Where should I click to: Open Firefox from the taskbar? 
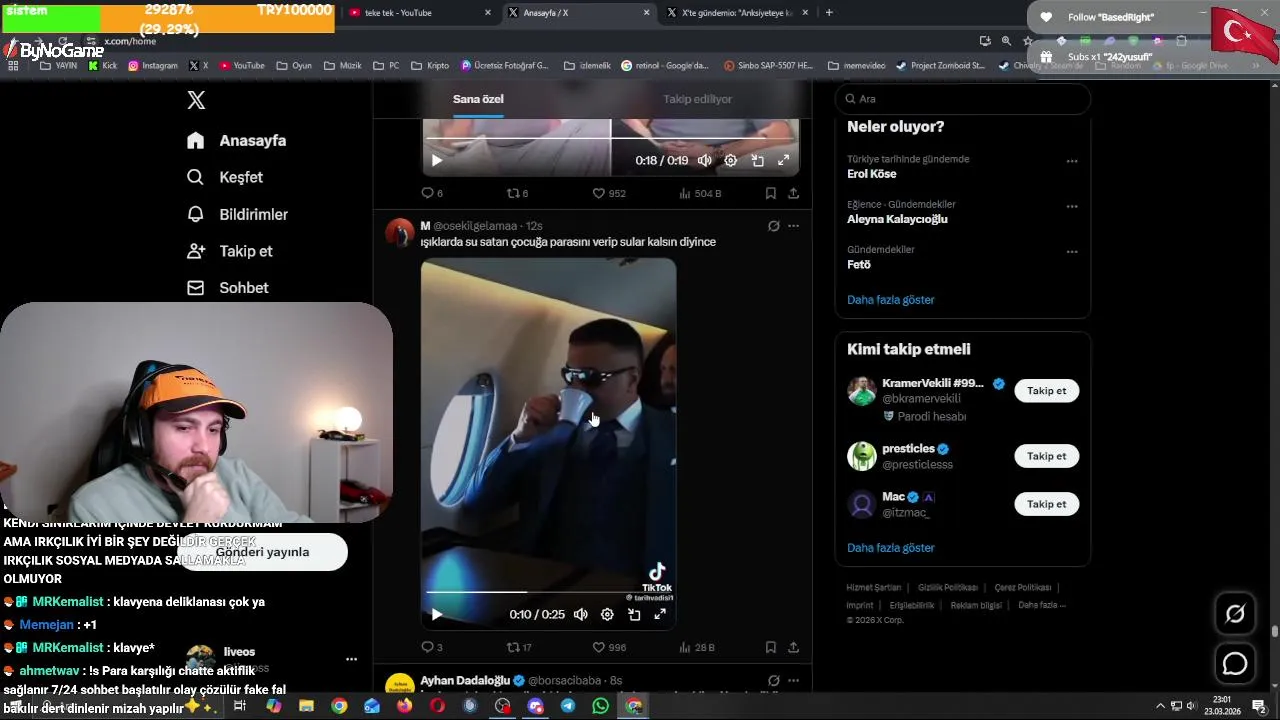click(404, 706)
